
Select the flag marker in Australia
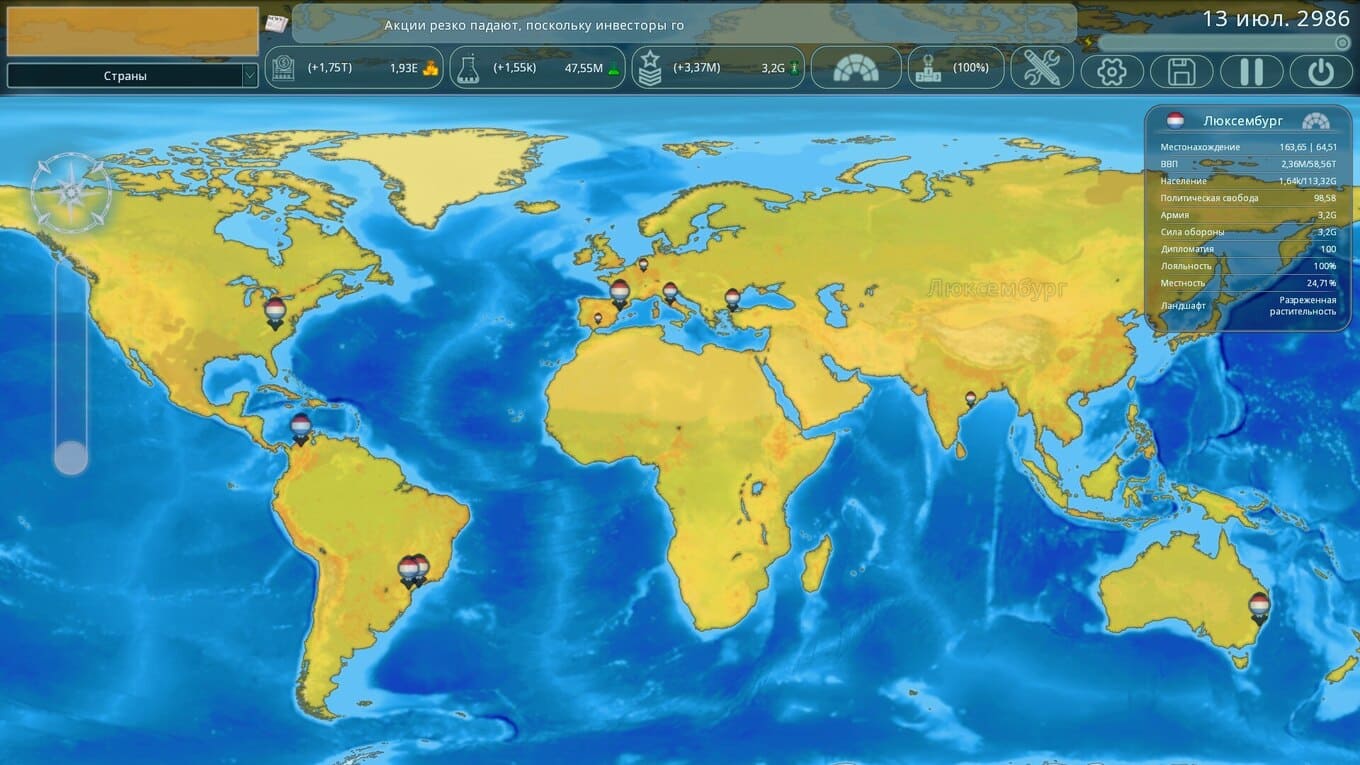[1259, 606]
